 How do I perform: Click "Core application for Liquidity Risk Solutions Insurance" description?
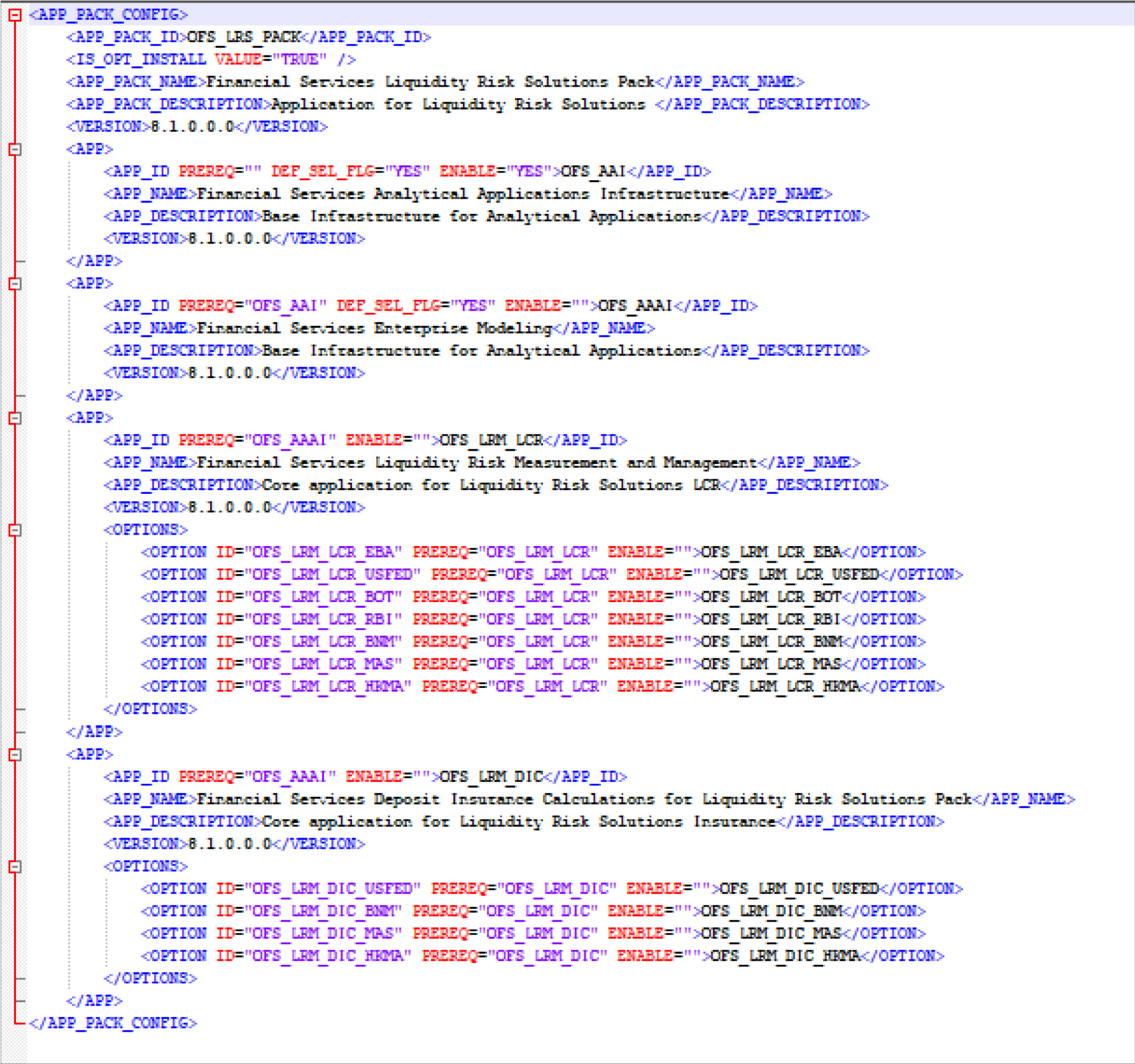(519, 822)
